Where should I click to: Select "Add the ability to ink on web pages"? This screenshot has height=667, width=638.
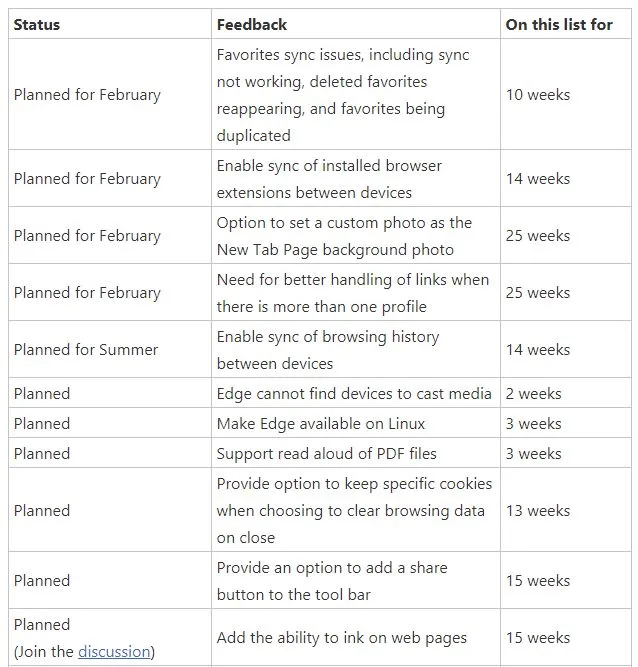[x=341, y=638]
